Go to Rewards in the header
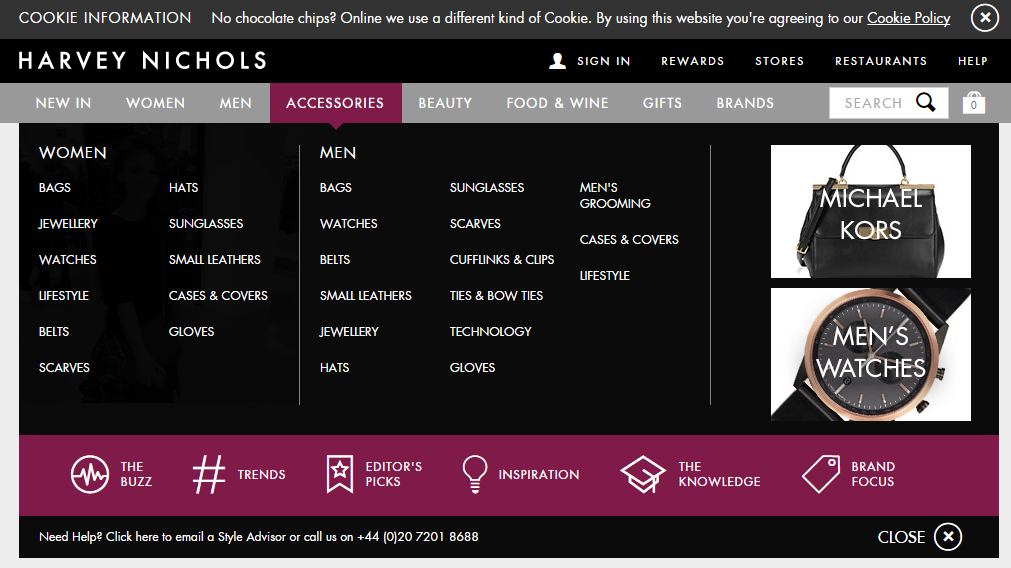 (x=692, y=61)
